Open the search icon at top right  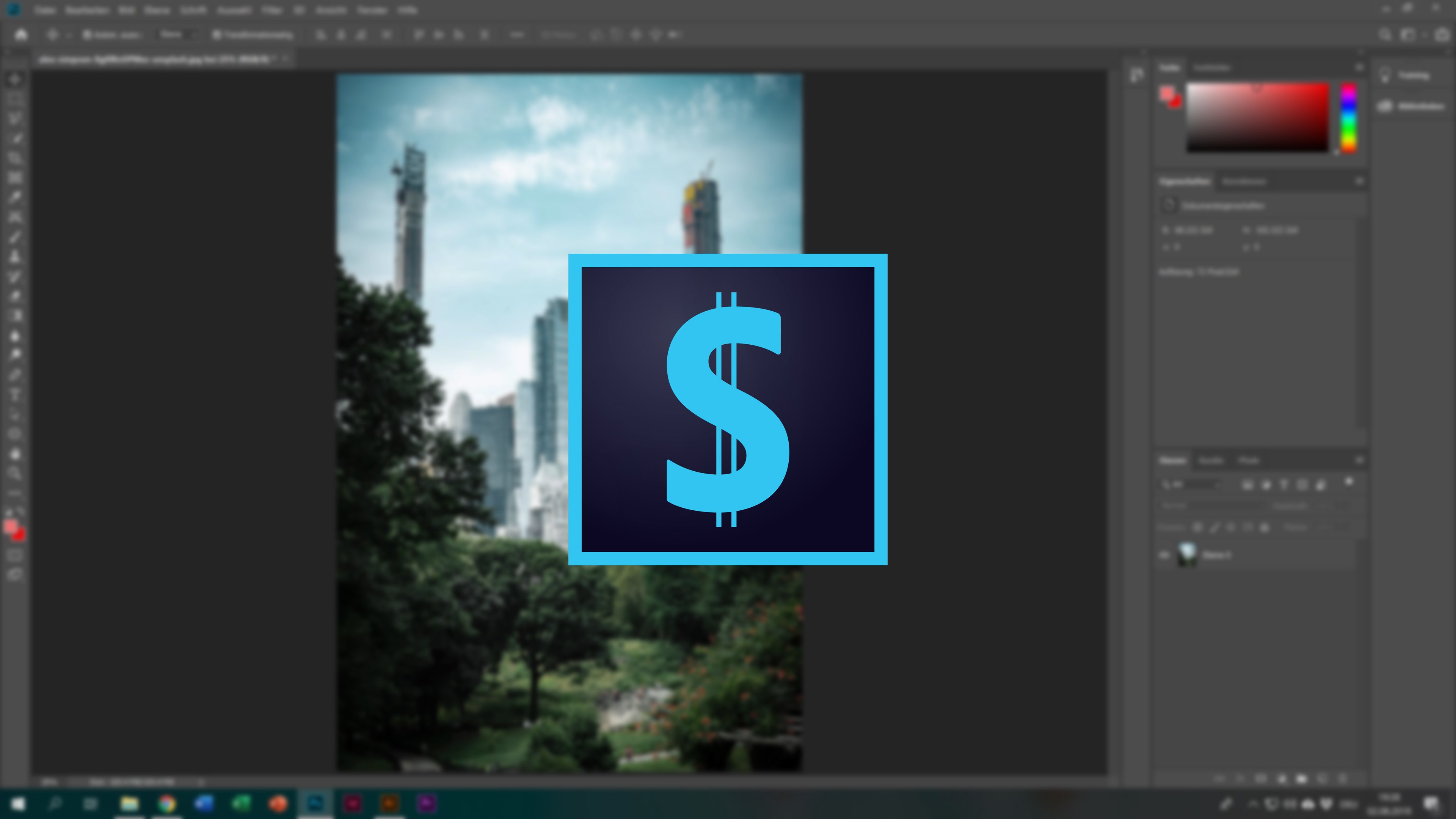click(1385, 35)
